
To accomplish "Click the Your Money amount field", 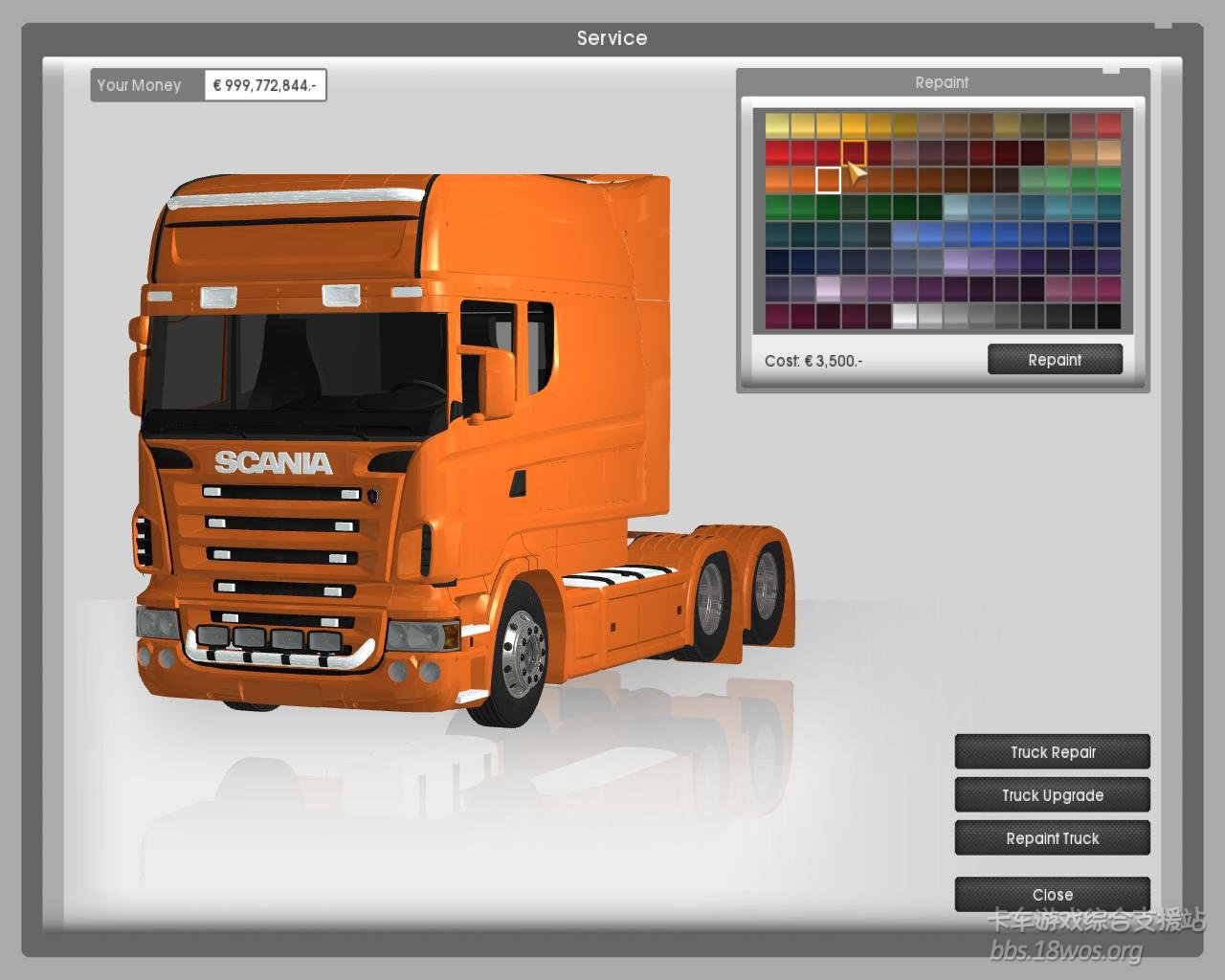I will click(265, 85).
